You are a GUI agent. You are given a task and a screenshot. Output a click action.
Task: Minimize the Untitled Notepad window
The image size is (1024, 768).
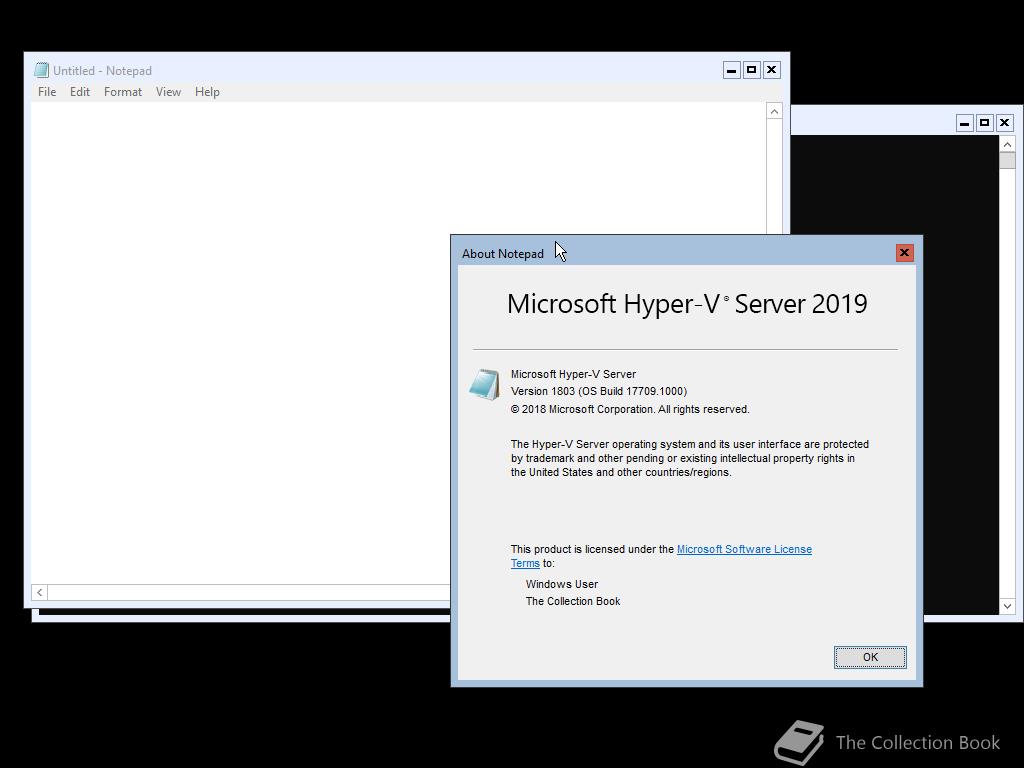[x=731, y=70]
